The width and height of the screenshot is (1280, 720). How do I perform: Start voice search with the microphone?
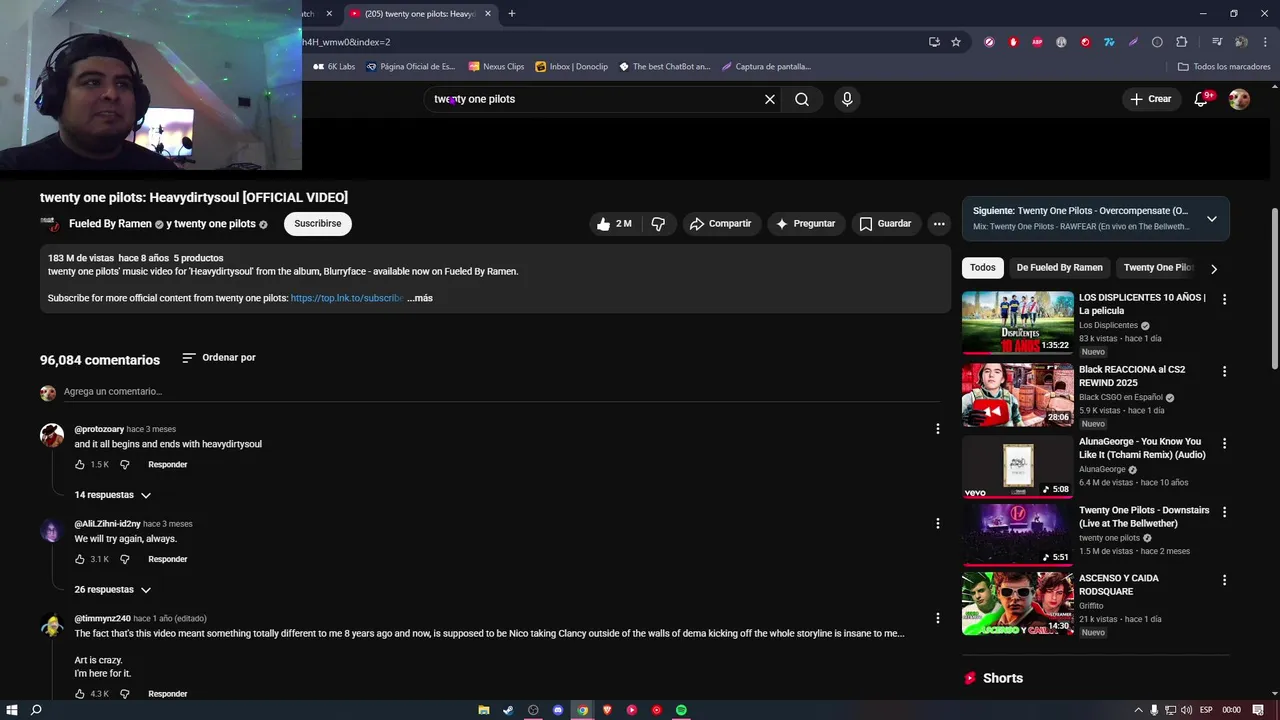click(x=847, y=99)
